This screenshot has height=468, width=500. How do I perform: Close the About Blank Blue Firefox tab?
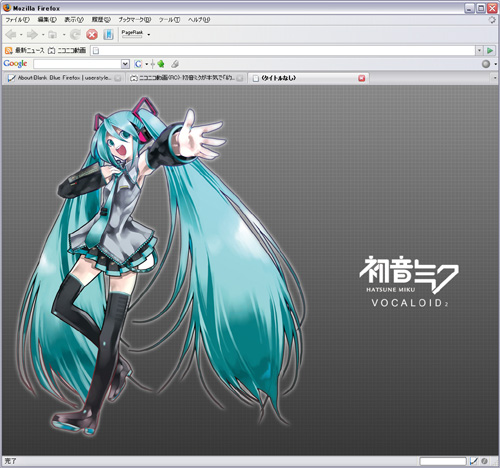click(117, 78)
